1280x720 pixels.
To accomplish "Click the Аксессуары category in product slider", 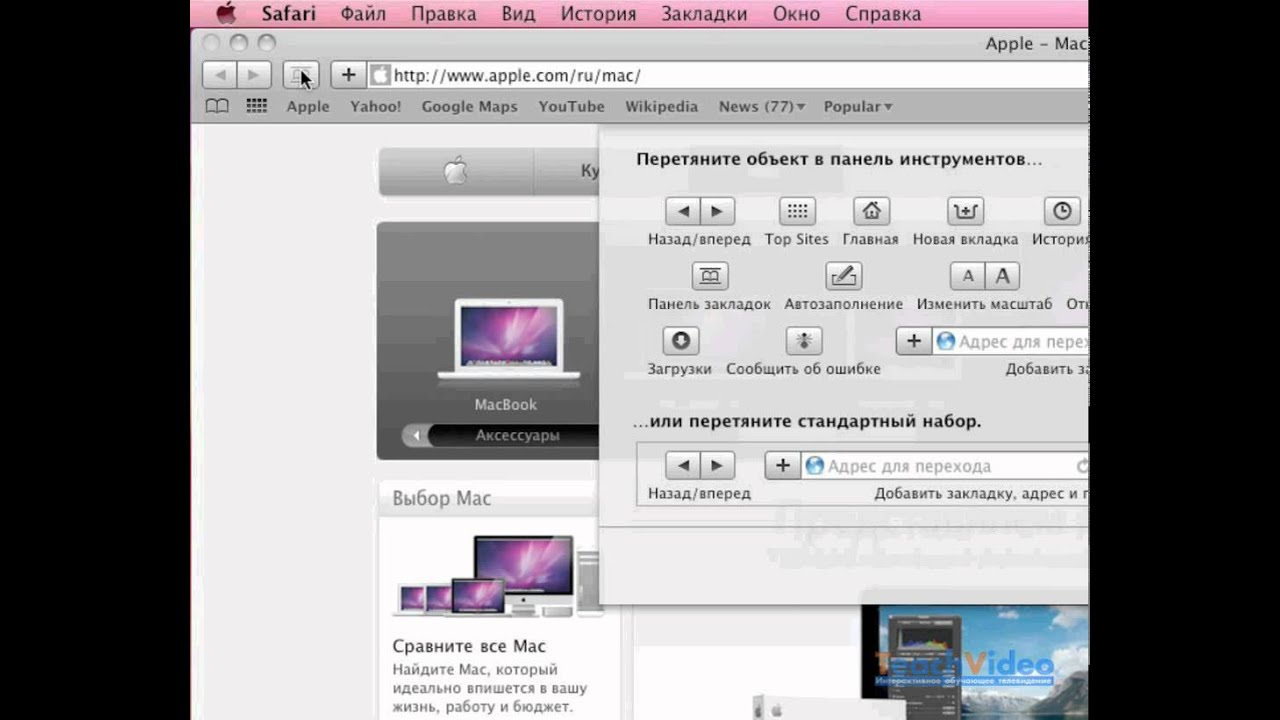I will (x=517, y=435).
